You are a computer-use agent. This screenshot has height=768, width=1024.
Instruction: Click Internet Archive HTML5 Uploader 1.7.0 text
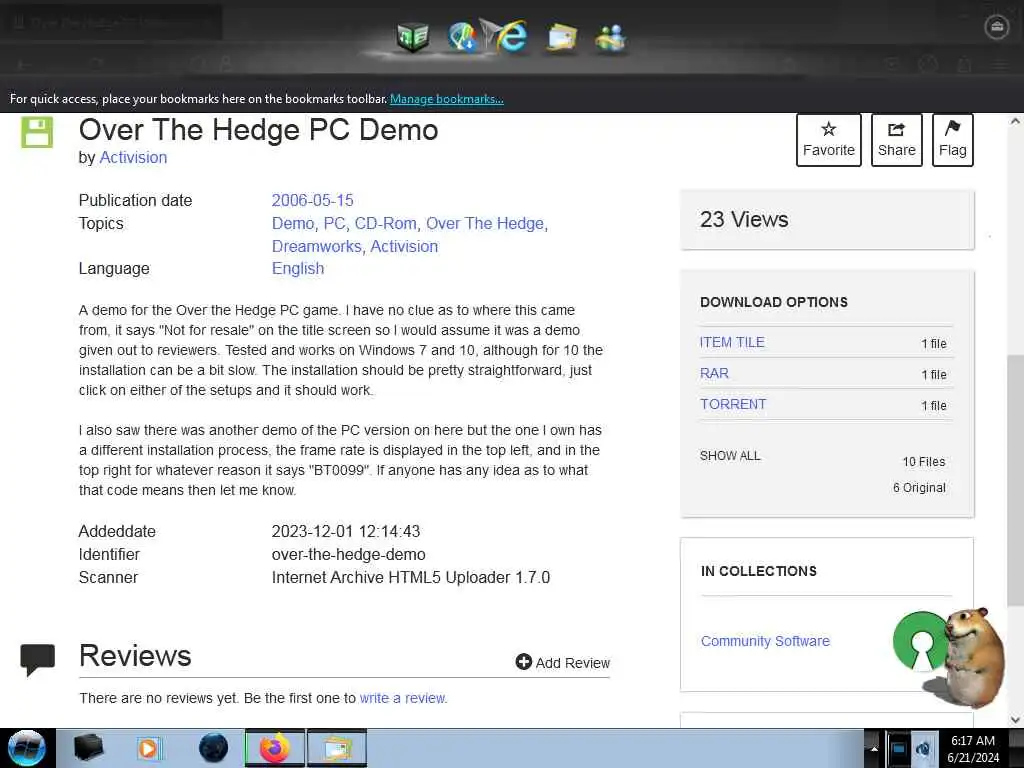pyautogui.click(x=411, y=577)
